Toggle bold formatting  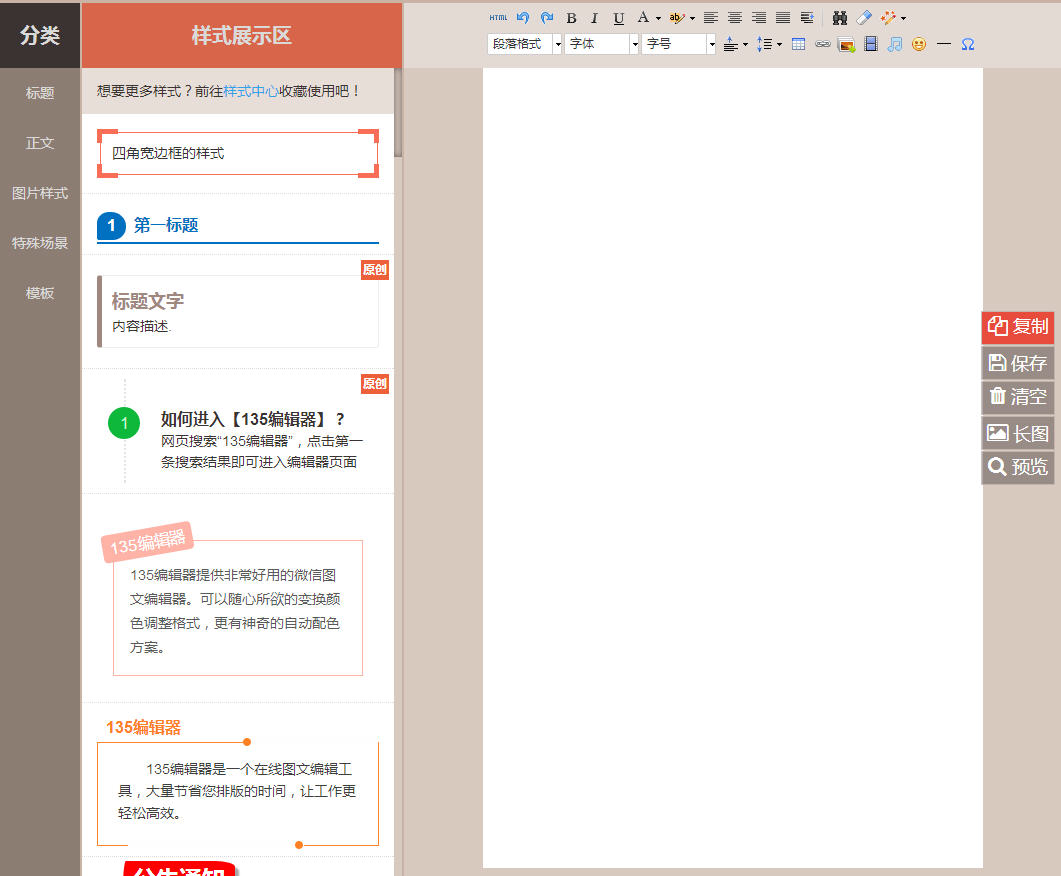pos(570,17)
